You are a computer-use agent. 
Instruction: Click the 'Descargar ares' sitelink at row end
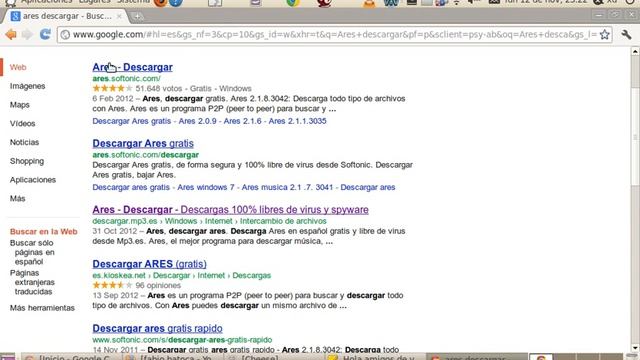coord(368,187)
